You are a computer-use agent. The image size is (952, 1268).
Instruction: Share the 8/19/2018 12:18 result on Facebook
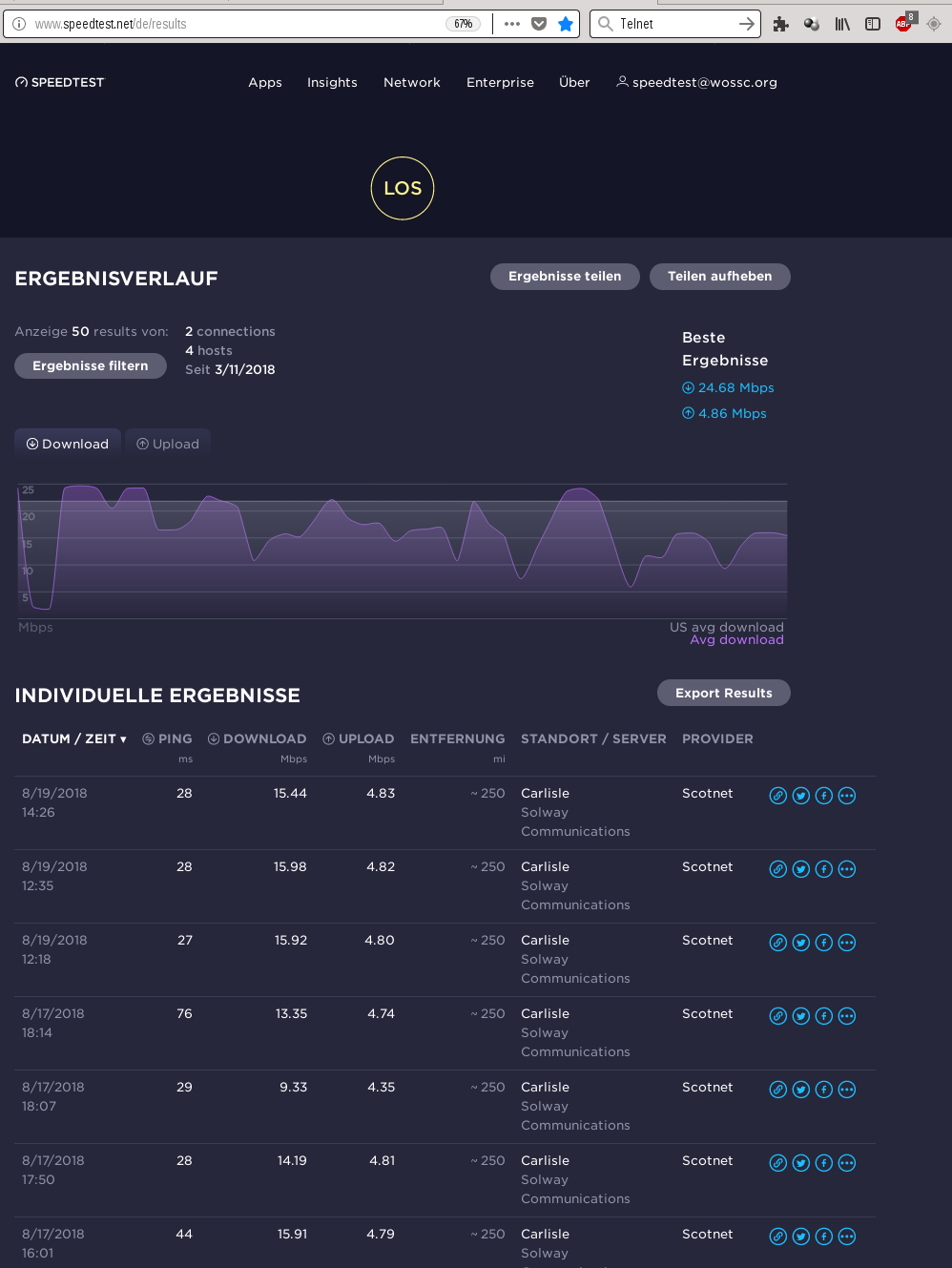click(824, 943)
